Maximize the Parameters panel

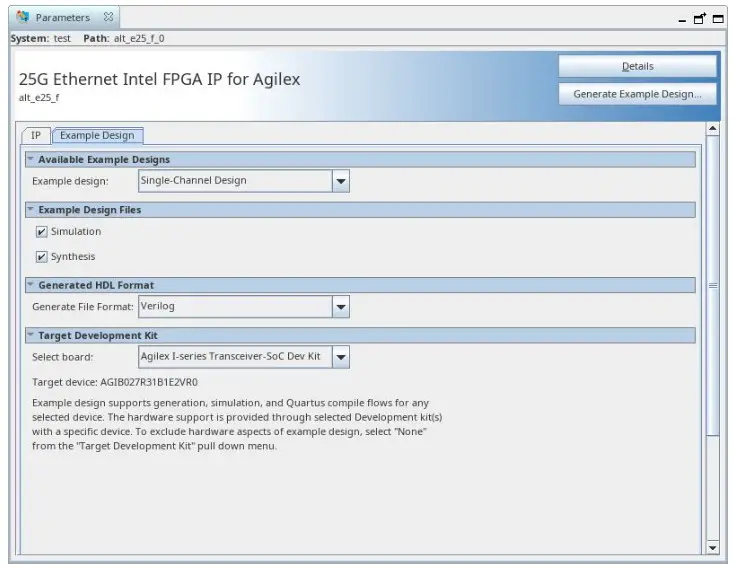(718, 19)
